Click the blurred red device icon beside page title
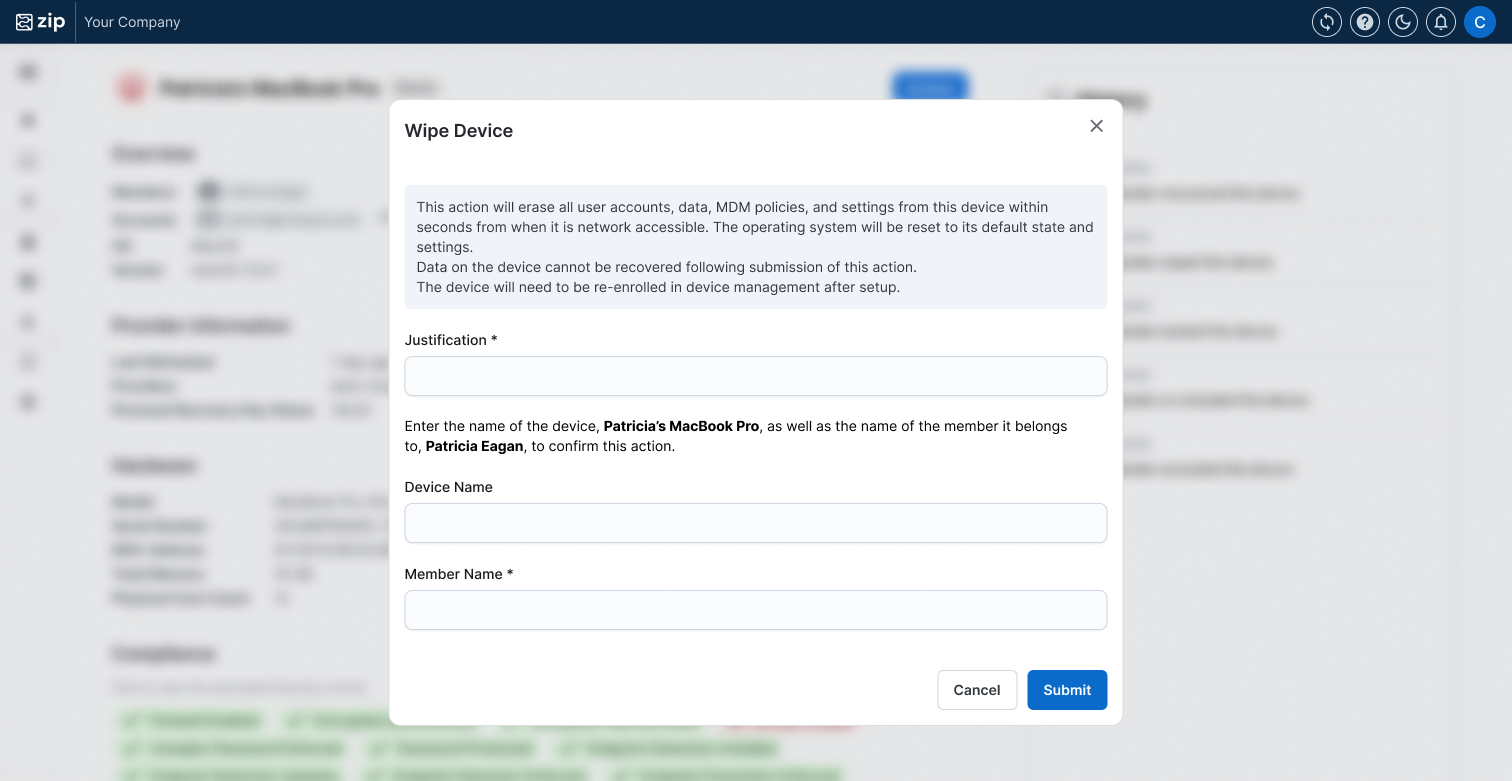The height and width of the screenshot is (781, 1512). (x=131, y=89)
